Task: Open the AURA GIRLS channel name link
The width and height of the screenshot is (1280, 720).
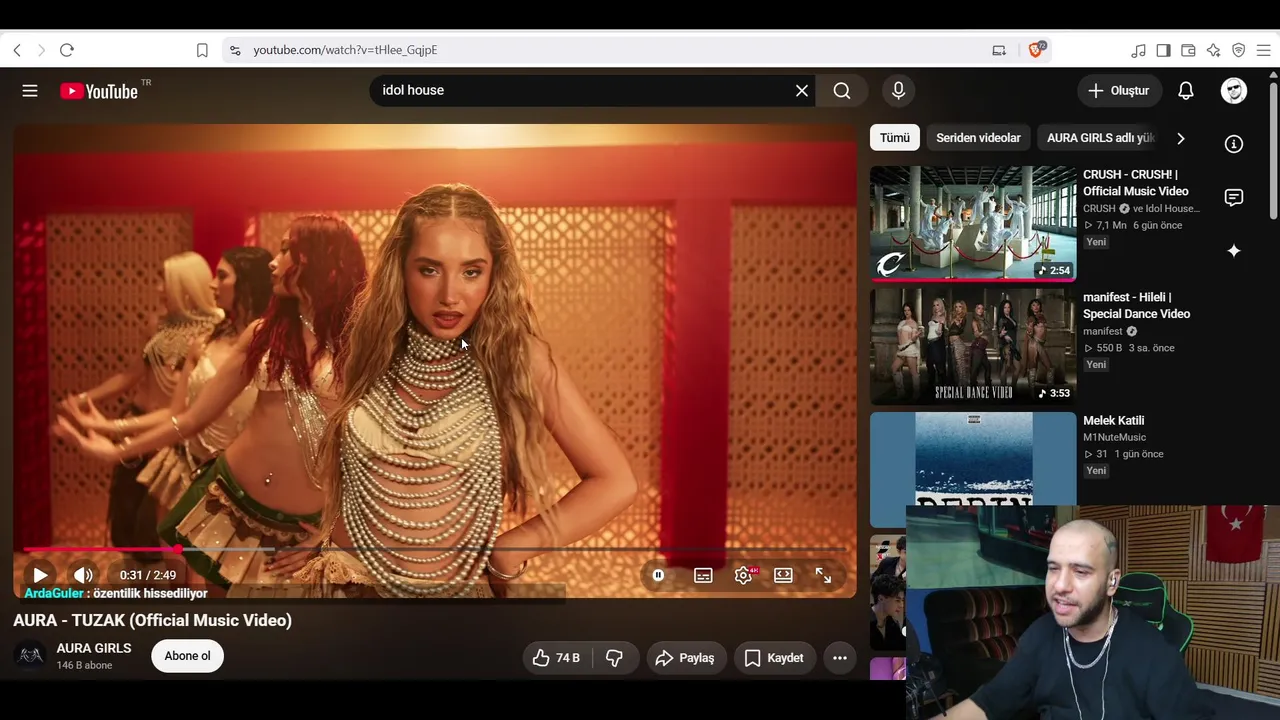Action: click(x=94, y=648)
